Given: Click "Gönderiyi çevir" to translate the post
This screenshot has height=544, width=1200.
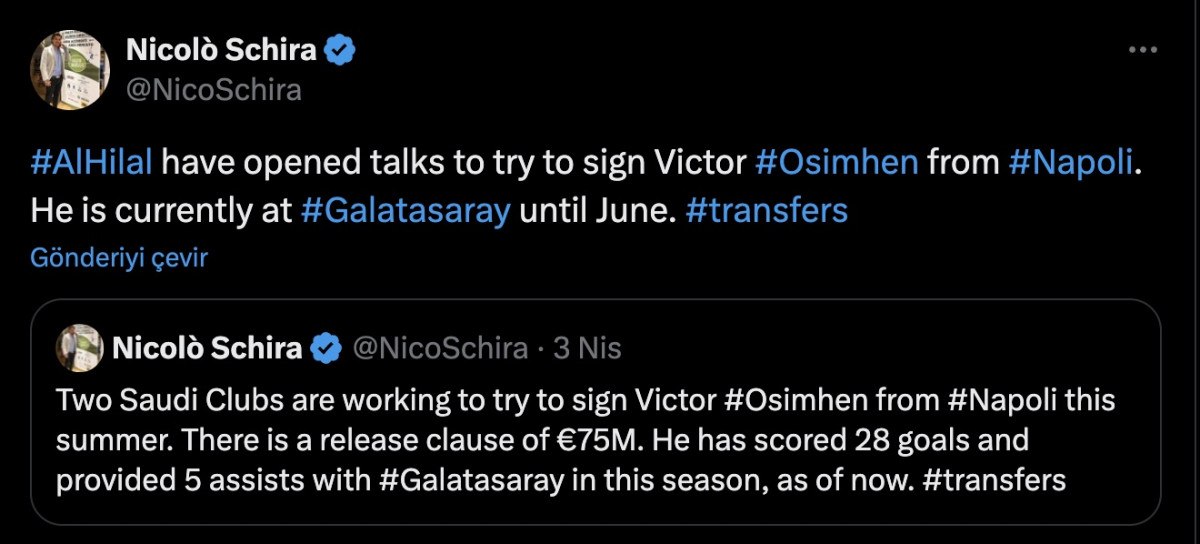Looking at the screenshot, I should [118, 257].
